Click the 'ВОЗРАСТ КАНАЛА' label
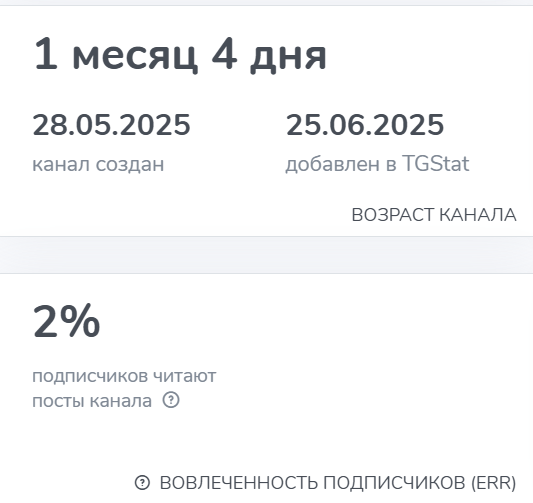533x503 pixels. pos(434,215)
